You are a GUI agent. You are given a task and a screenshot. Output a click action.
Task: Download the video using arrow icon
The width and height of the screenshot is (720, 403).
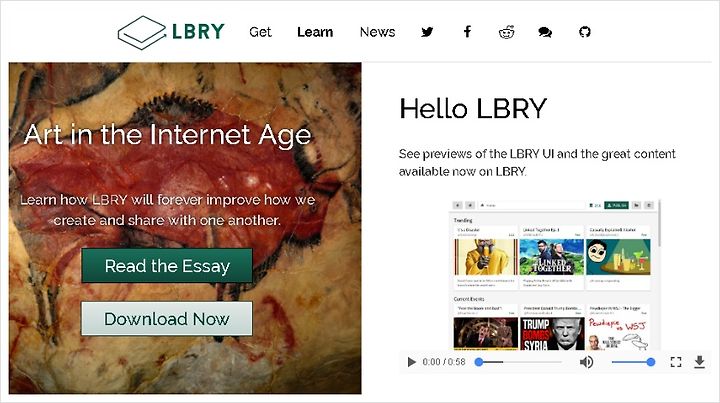pyautogui.click(x=699, y=362)
